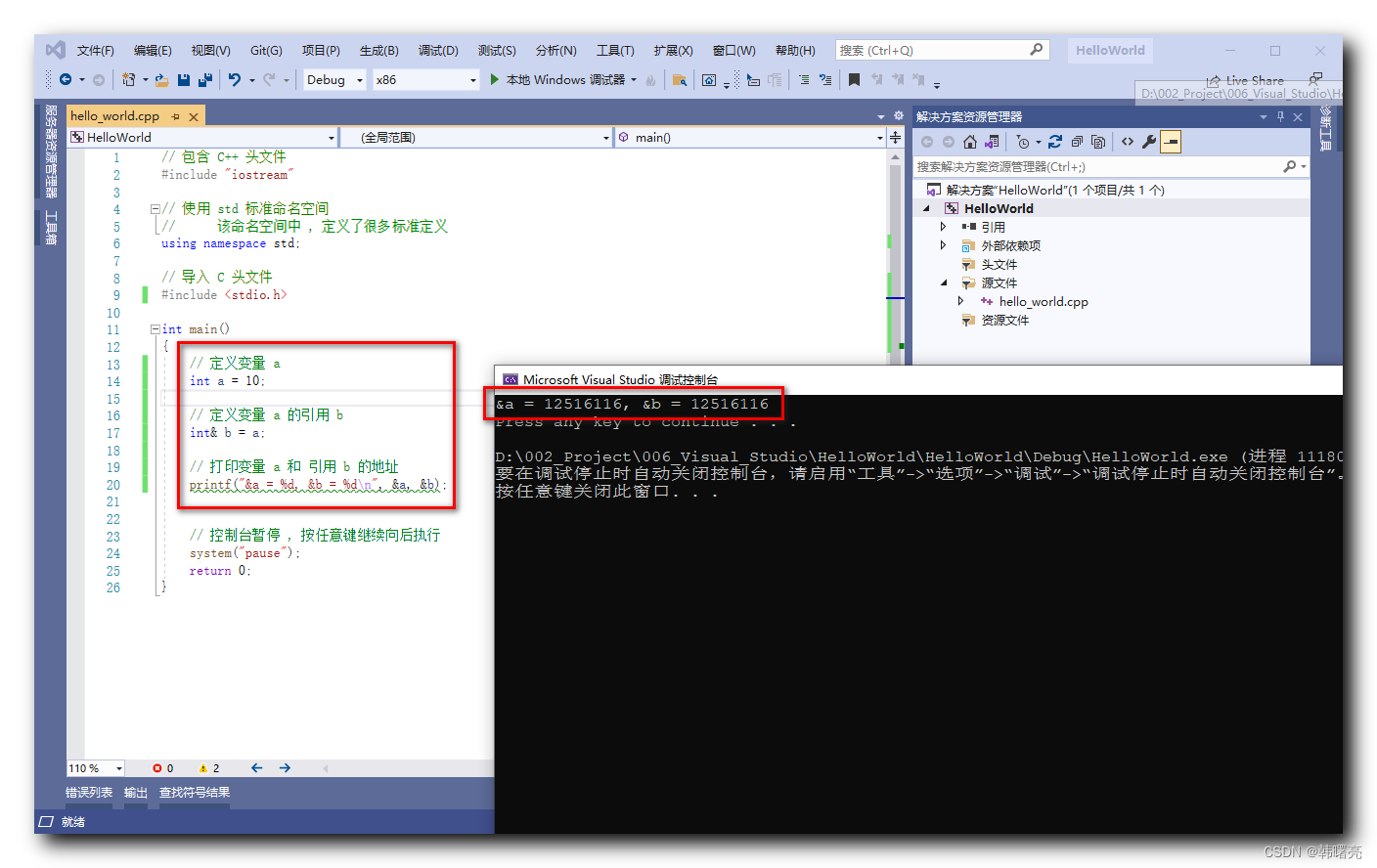Open the 服务器资源管理器 side tab
1377x868 pixels.
(51, 152)
